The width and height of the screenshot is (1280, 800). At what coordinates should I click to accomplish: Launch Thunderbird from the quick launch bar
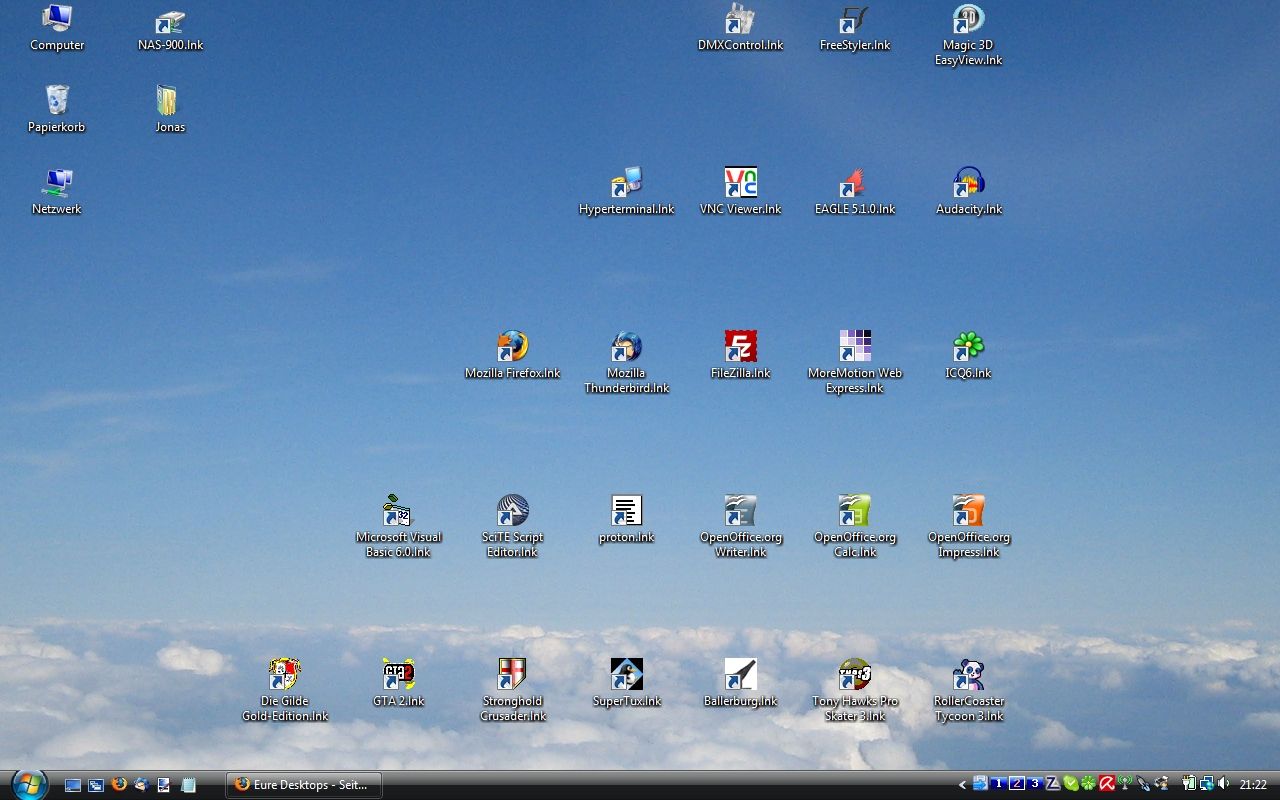click(x=142, y=785)
